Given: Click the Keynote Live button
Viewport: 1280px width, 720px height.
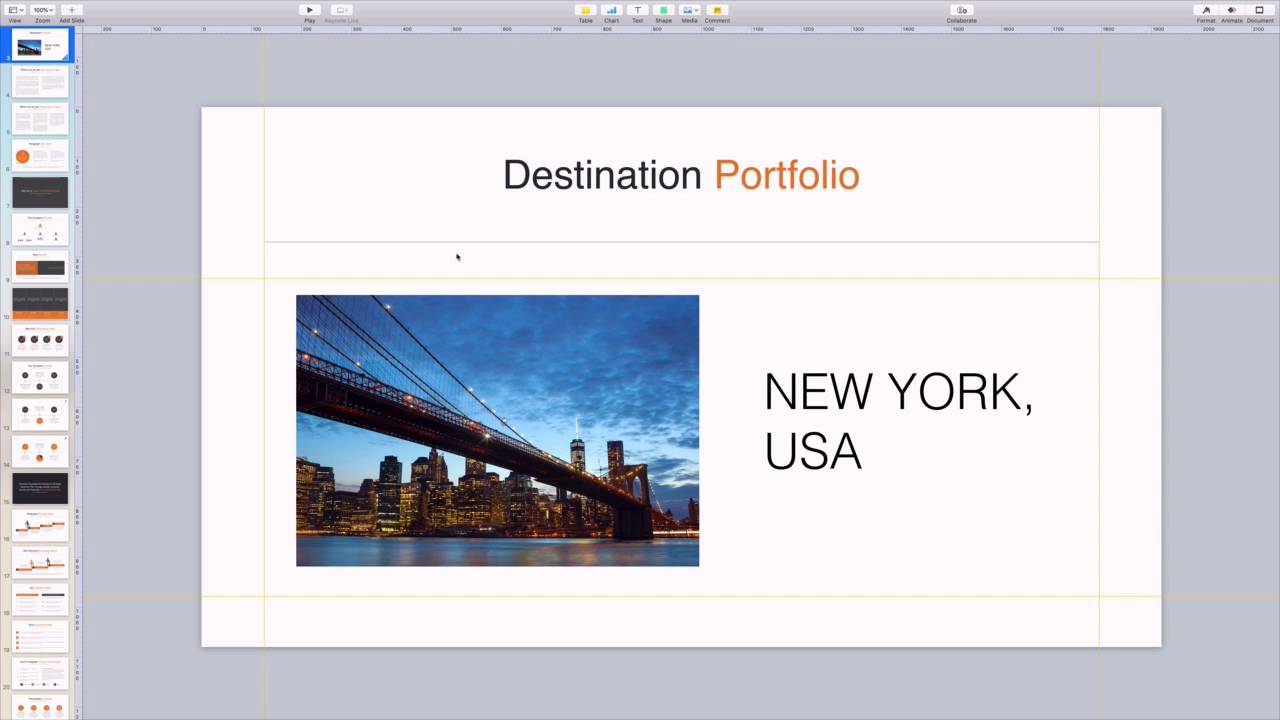Looking at the screenshot, I should pos(341,10).
